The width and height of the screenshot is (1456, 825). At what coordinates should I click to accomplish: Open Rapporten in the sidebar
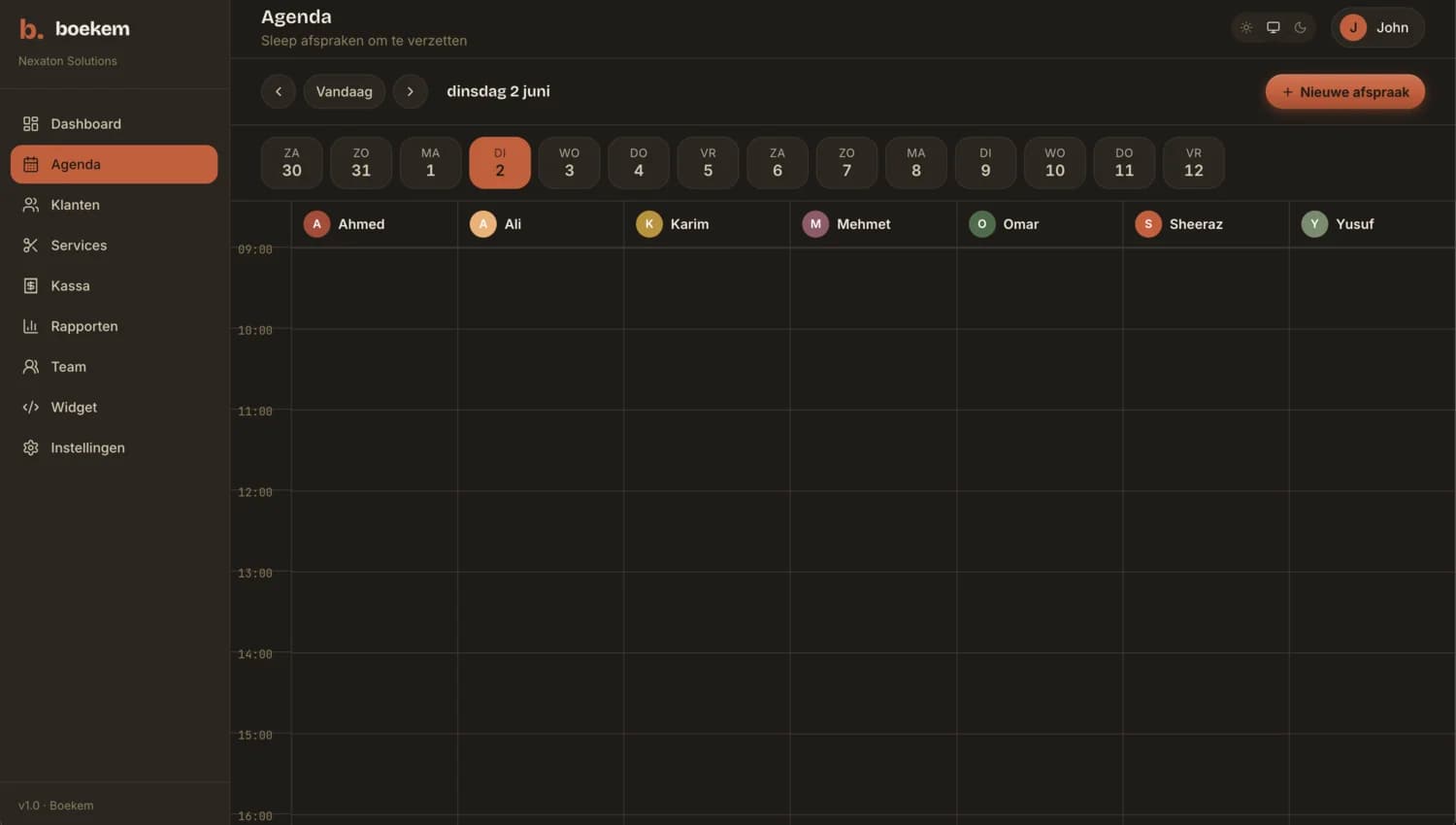click(x=115, y=326)
